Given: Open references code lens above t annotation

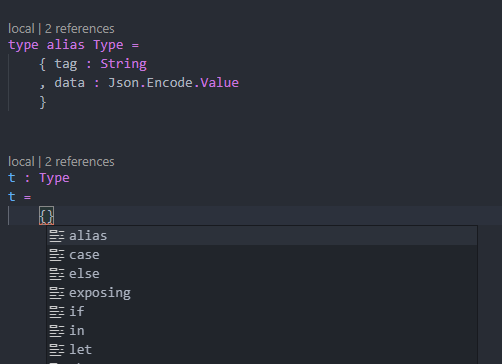Looking at the screenshot, I should click(x=79, y=162).
